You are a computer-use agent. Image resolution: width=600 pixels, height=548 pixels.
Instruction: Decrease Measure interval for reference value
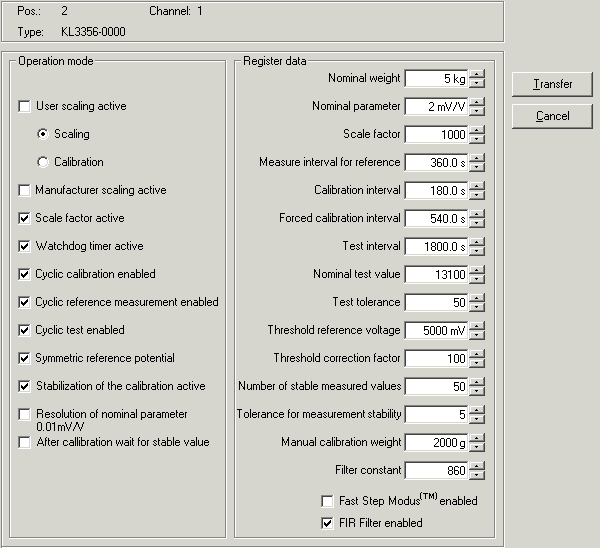coord(477,167)
